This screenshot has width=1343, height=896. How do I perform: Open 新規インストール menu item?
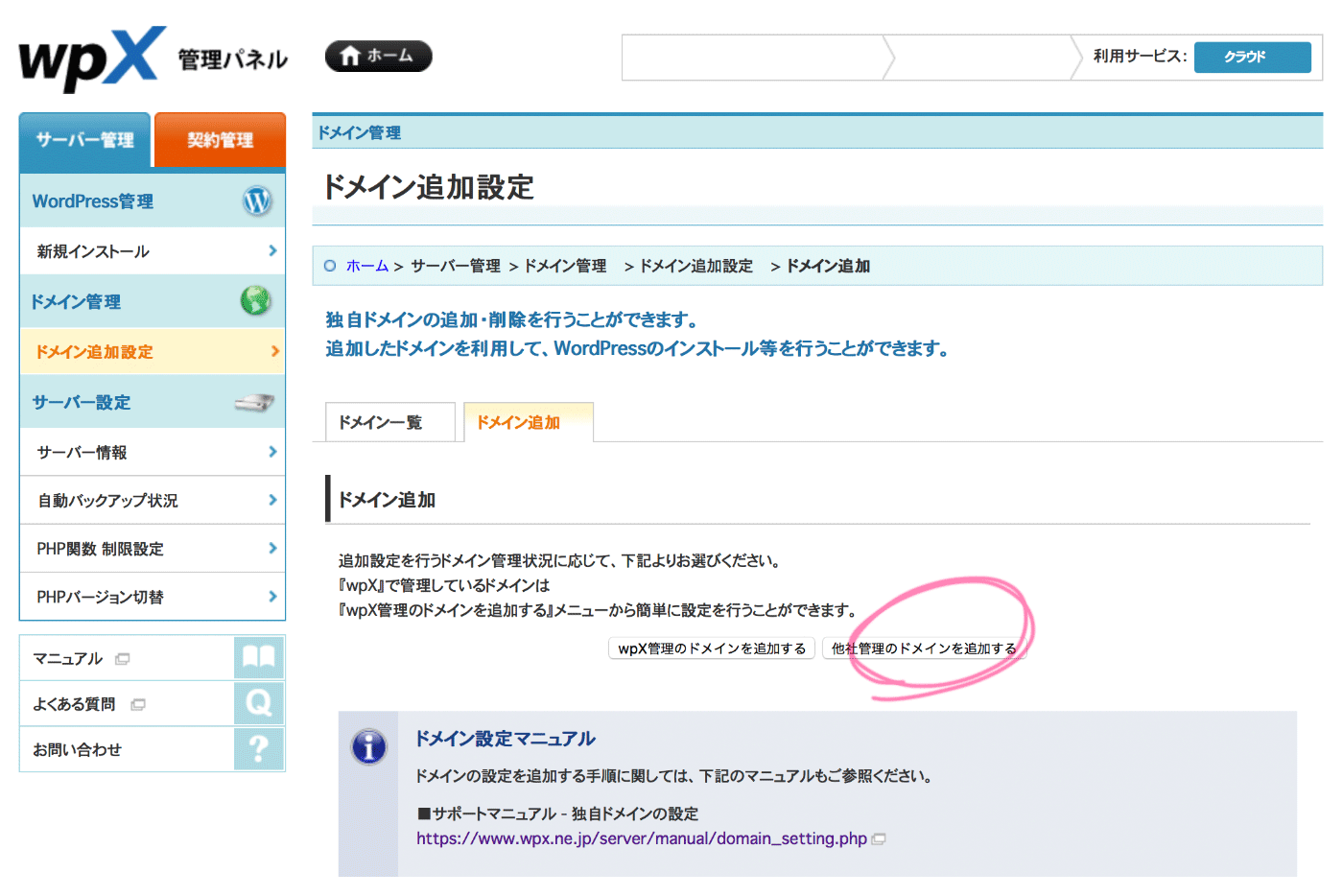tap(153, 251)
